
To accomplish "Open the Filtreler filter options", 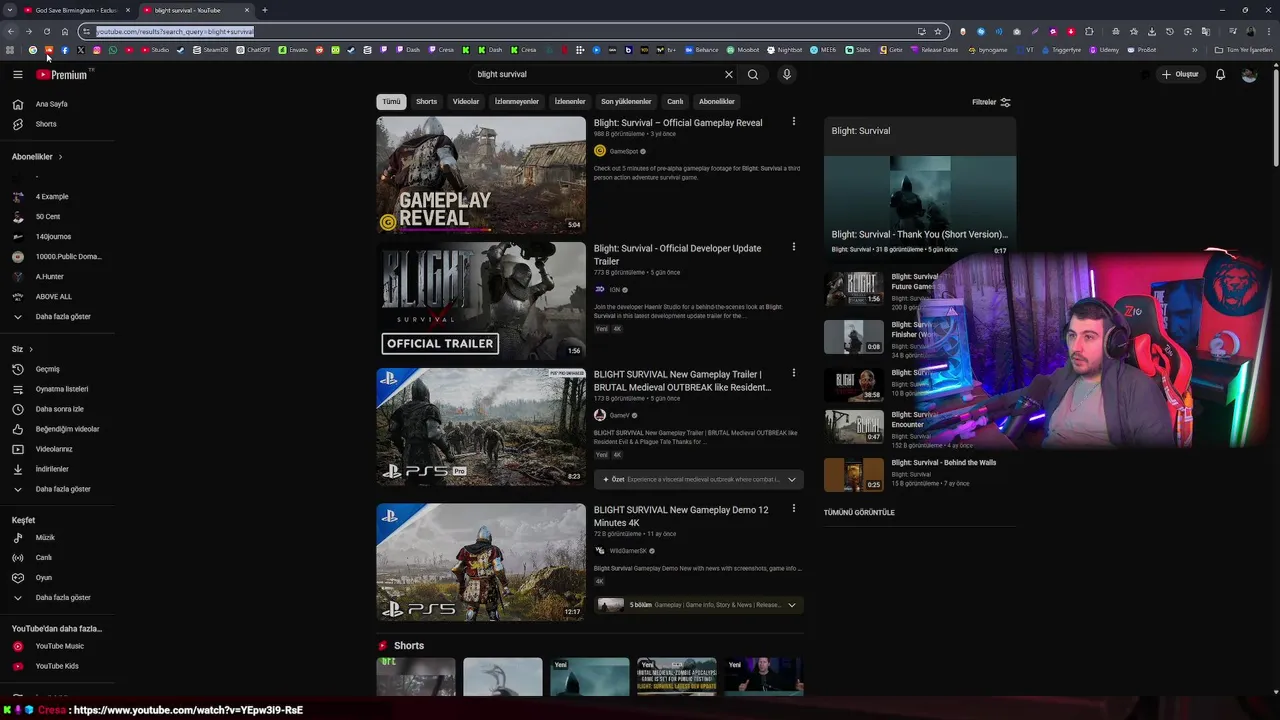I will pyautogui.click(x=991, y=102).
